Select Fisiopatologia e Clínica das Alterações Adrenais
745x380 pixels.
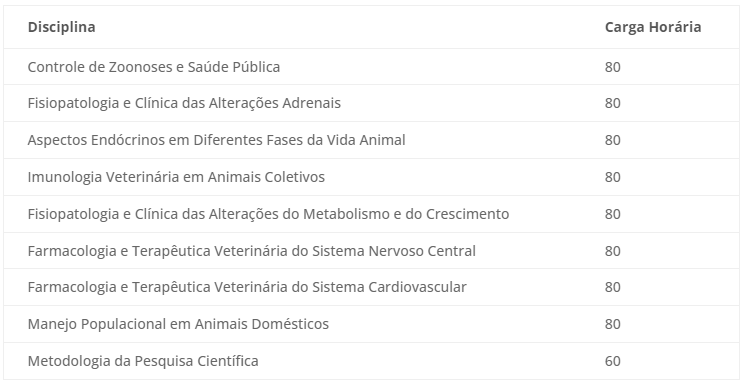click(184, 103)
